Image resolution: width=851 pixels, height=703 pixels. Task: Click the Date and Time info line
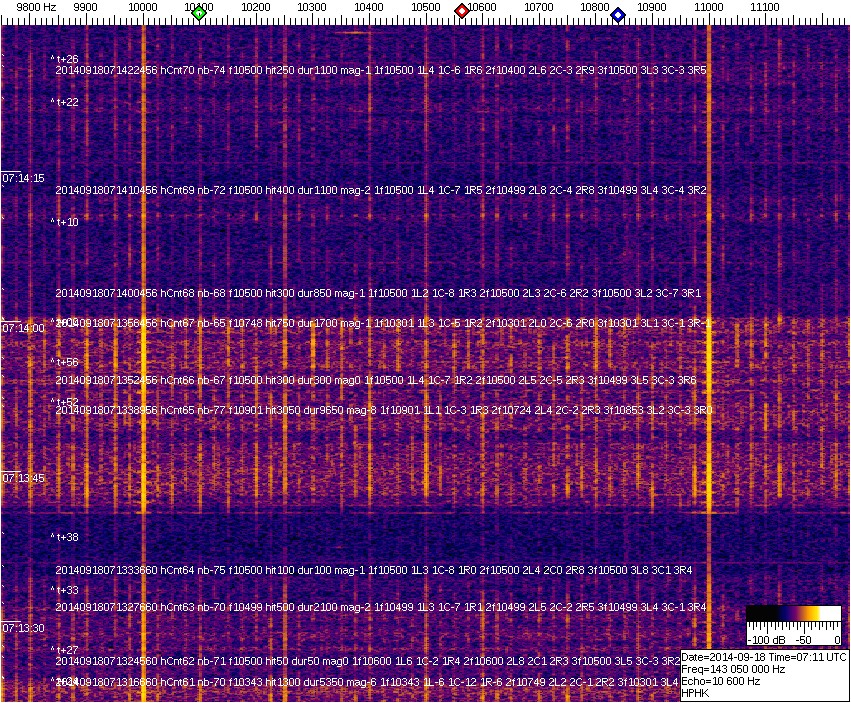[x=764, y=657]
